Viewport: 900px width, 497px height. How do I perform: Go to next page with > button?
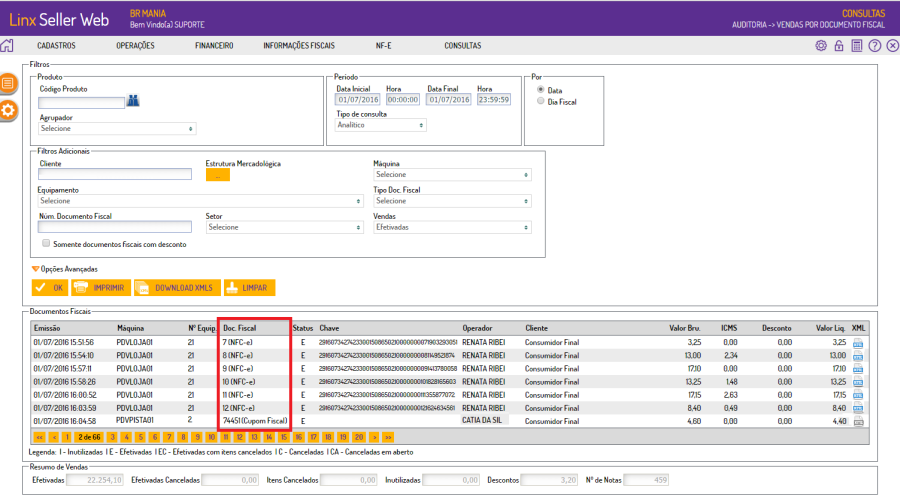[x=374, y=437]
